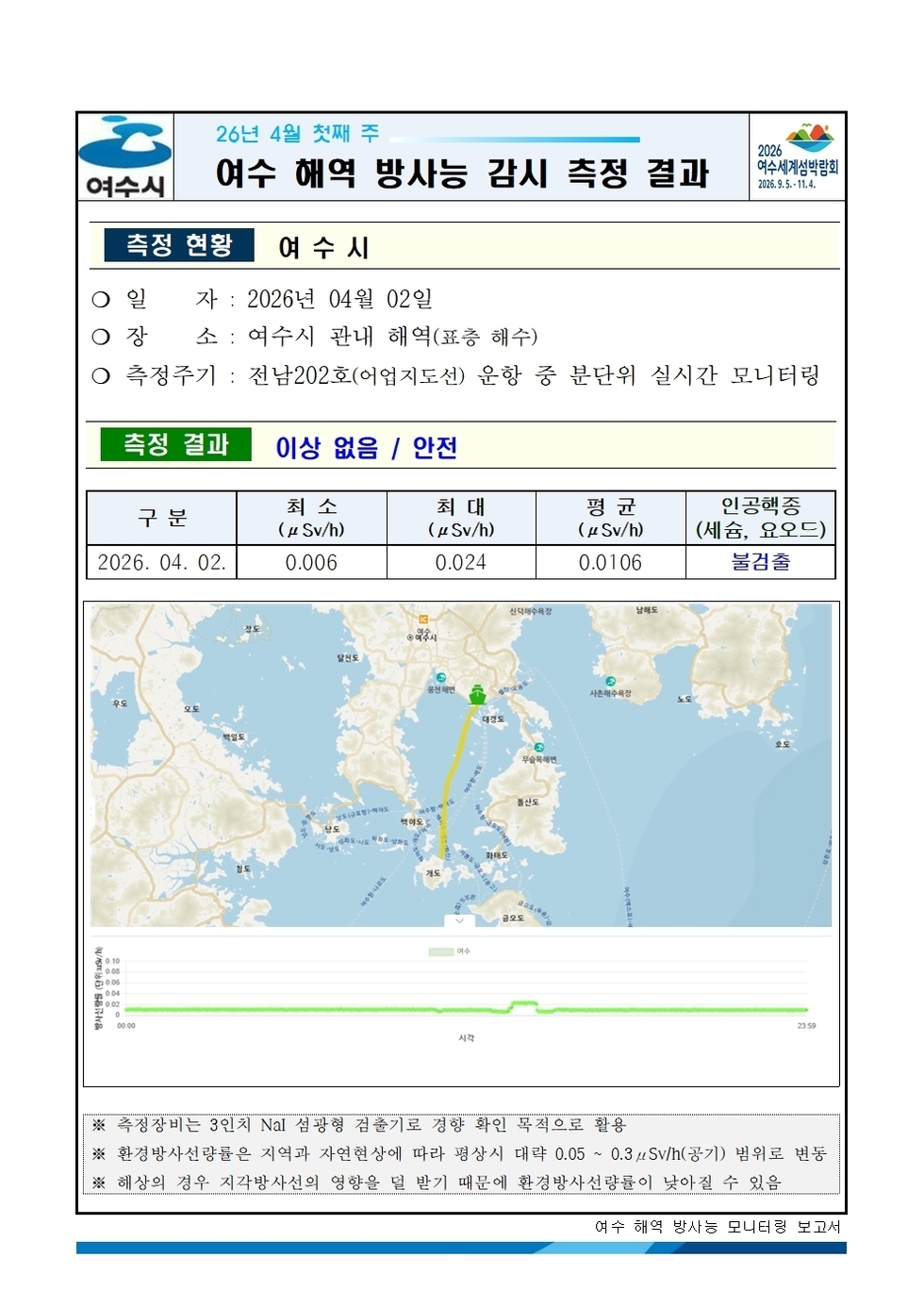This screenshot has height=1307, width=924.
Task: Click the maximum value 0.024 cell
Action: (461, 562)
